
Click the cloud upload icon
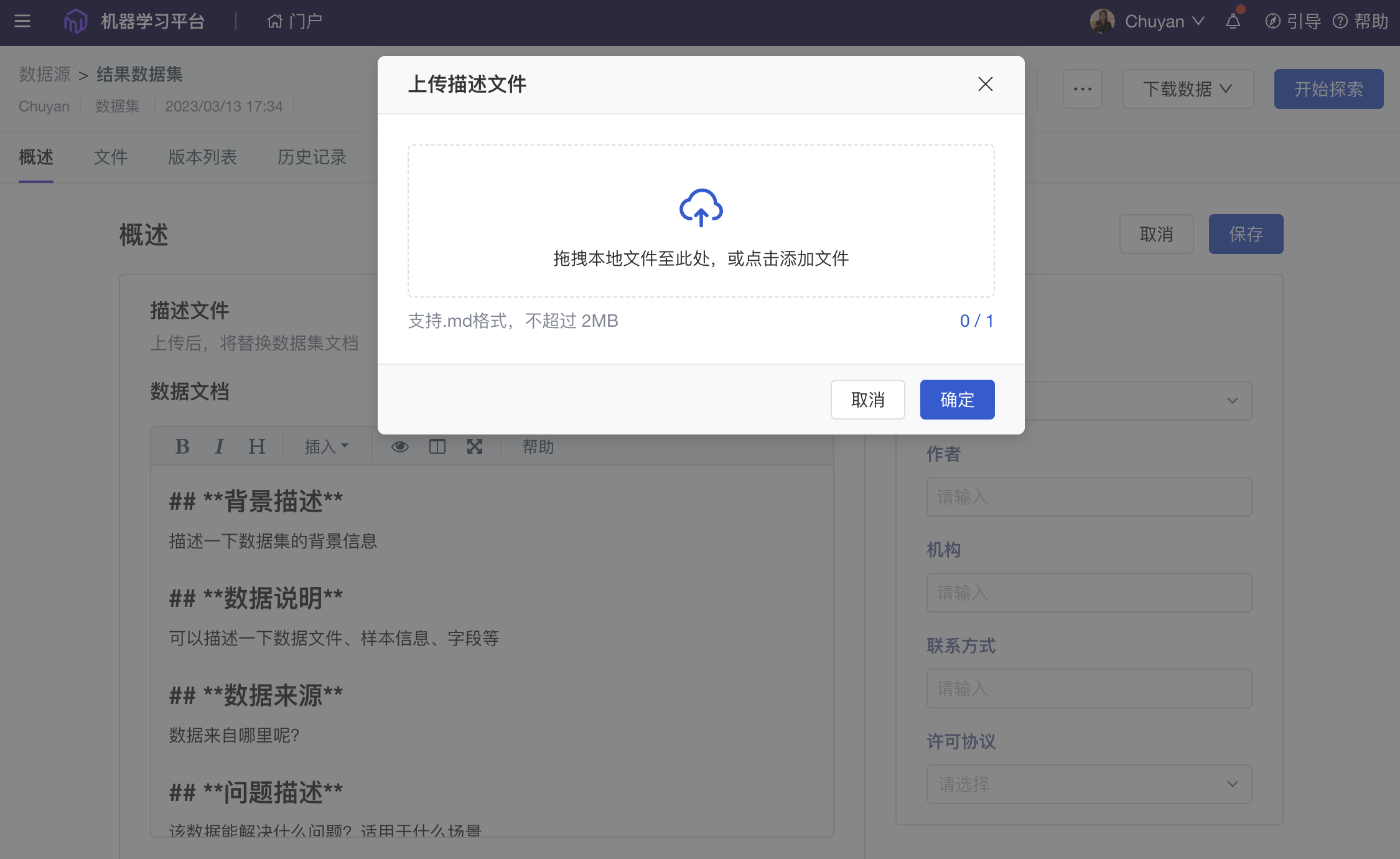[x=701, y=208]
